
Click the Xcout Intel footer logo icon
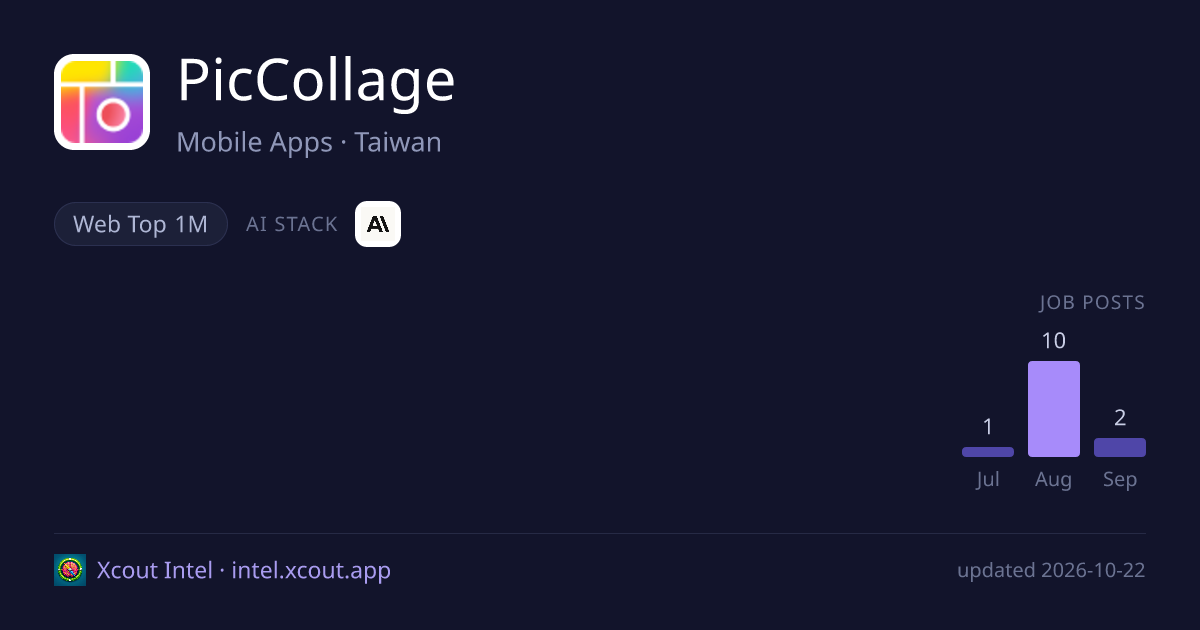point(70,570)
